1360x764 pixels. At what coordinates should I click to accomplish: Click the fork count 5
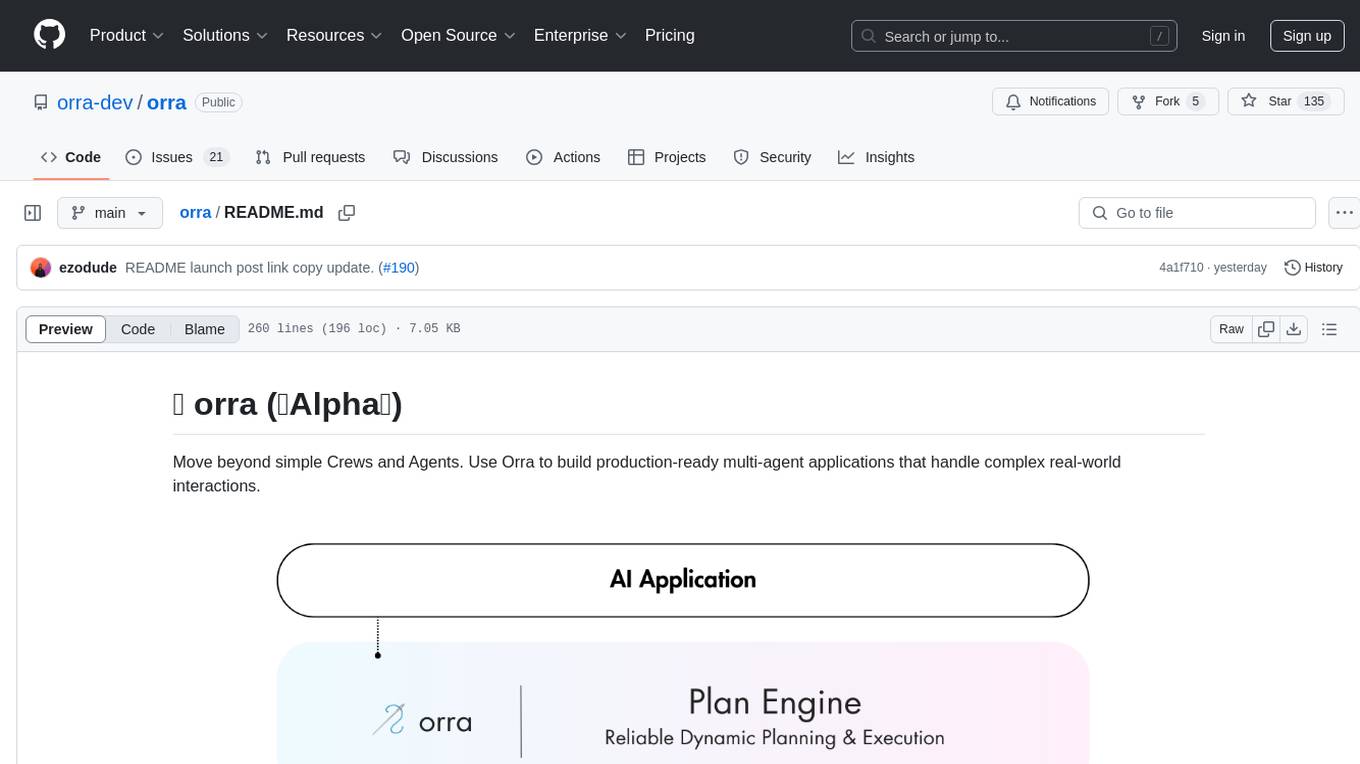(x=1196, y=101)
